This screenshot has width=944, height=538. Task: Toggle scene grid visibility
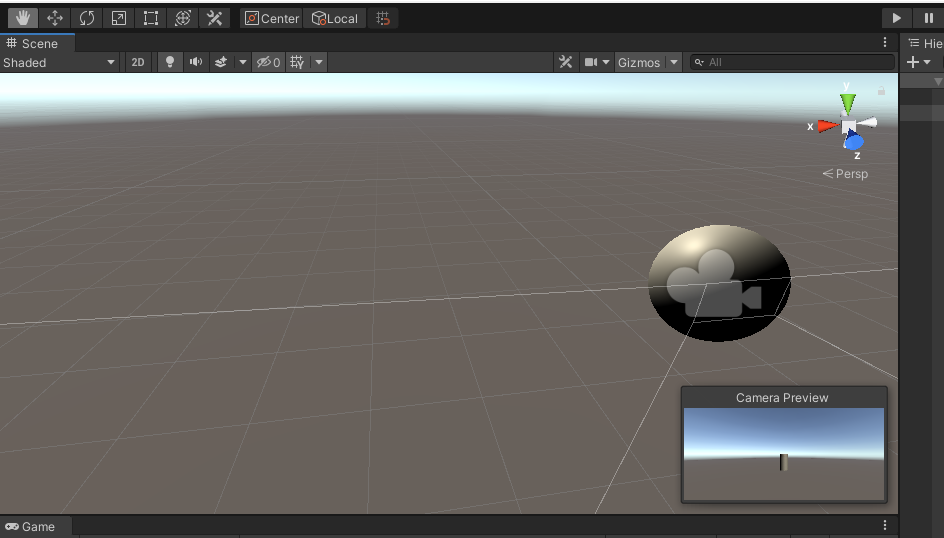pyautogui.click(x=297, y=62)
